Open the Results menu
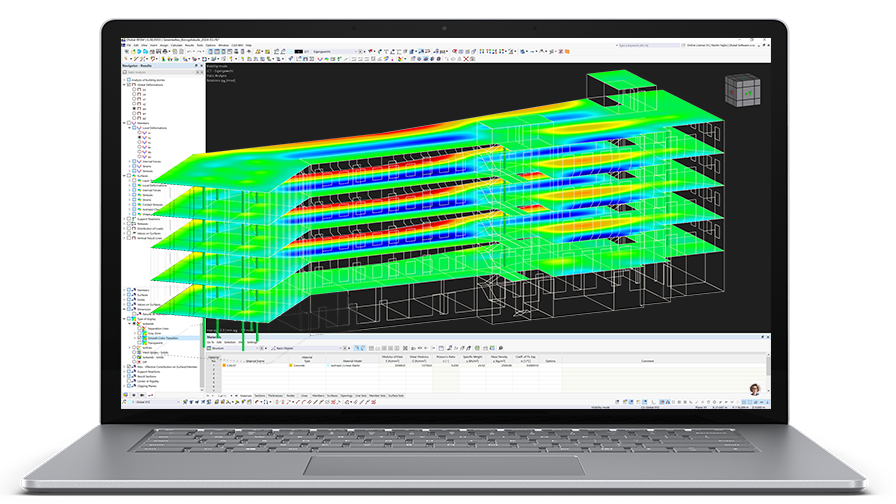The height and width of the screenshot is (504, 896). [x=189, y=45]
